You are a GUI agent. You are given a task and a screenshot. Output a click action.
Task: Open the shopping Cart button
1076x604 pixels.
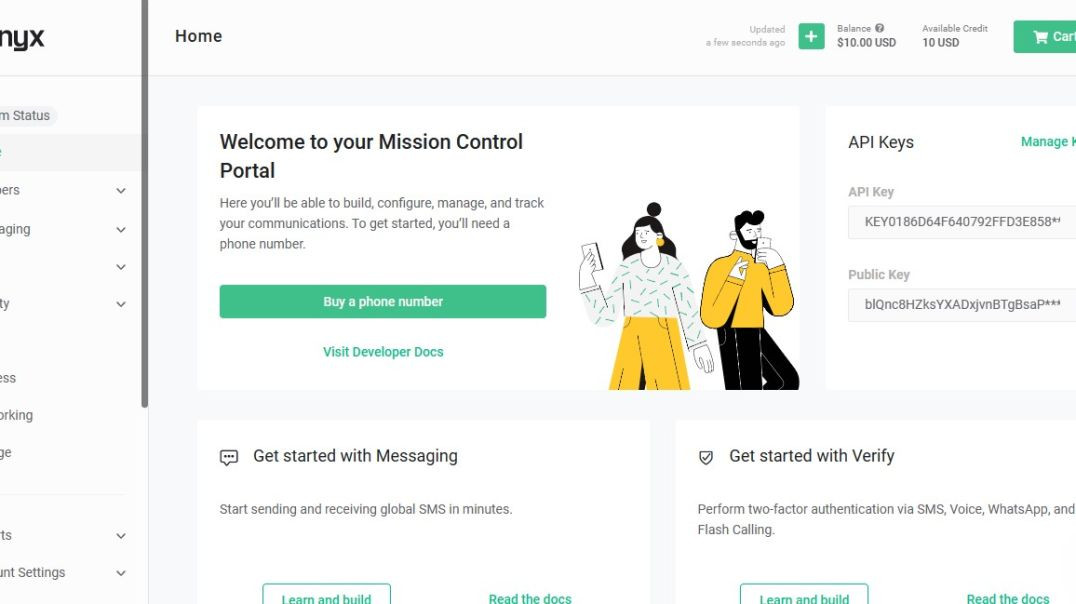click(x=1045, y=36)
